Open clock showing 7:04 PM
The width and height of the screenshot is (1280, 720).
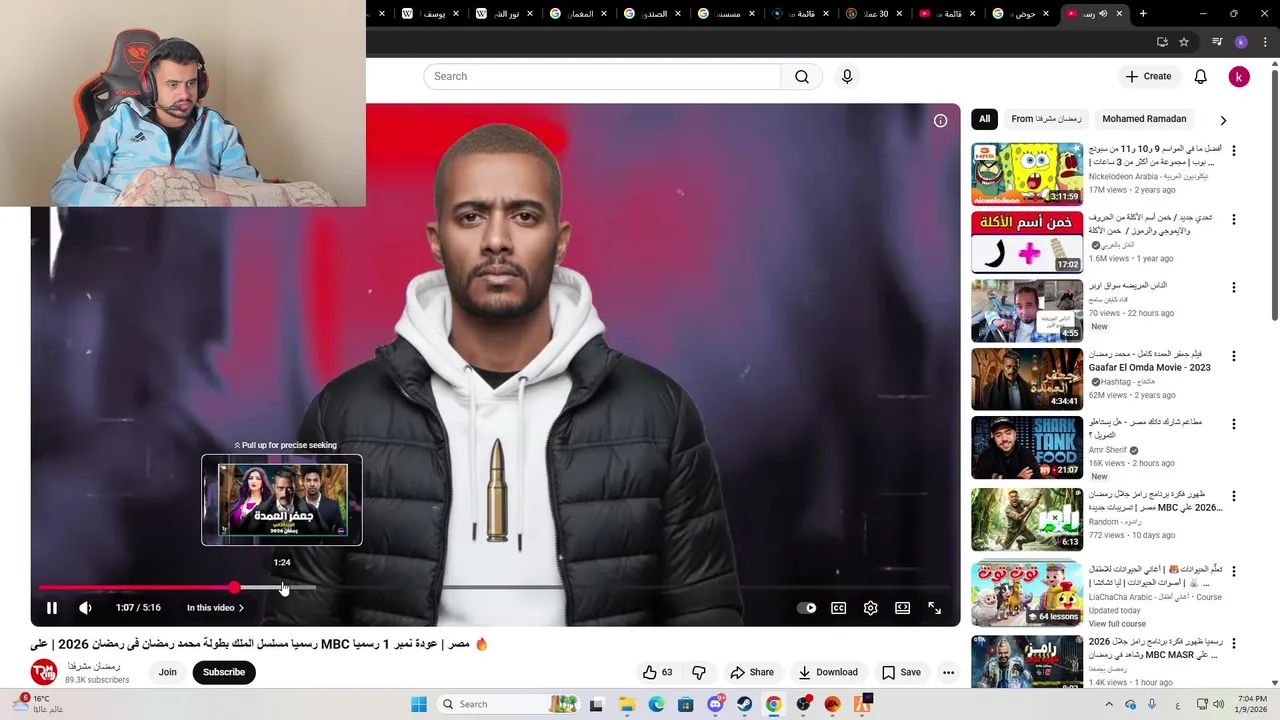[1252, 704]
